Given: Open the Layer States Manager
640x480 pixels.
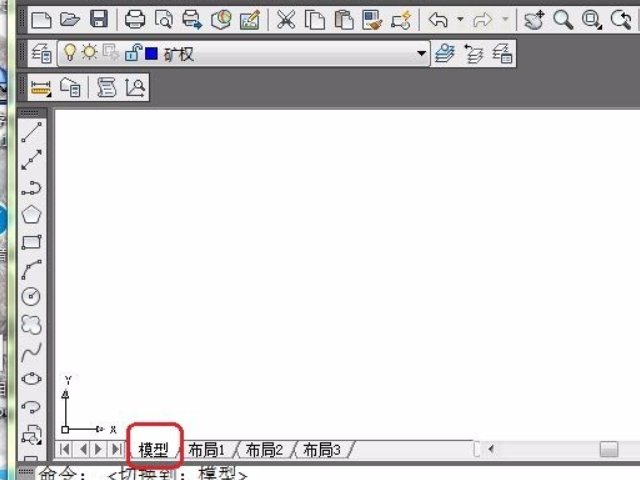Looking at the screenshot, I should 502,53.
